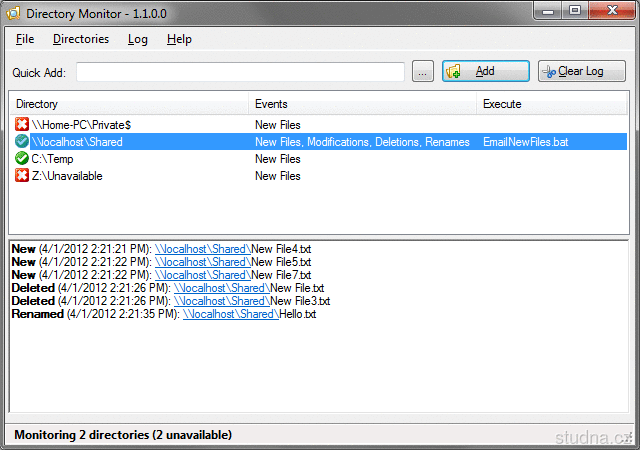The image size is (640, 450).
Task: Select the C:\Temp directory row
Action: [318, 159]
